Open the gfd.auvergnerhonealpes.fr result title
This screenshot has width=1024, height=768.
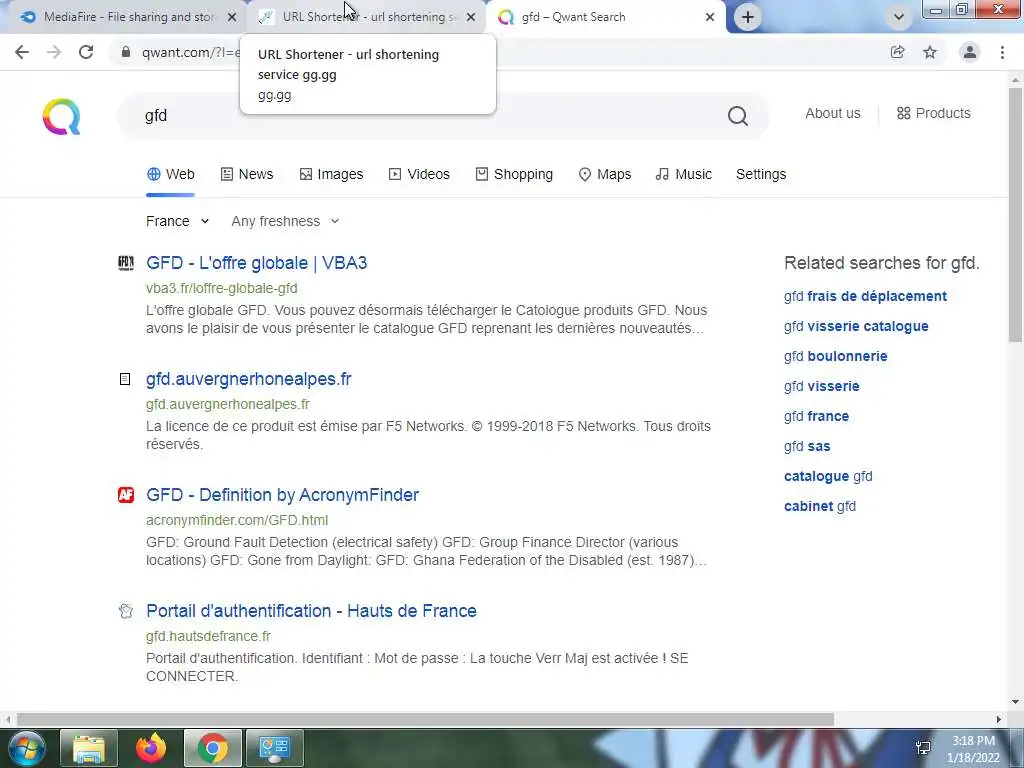(249, 379)
